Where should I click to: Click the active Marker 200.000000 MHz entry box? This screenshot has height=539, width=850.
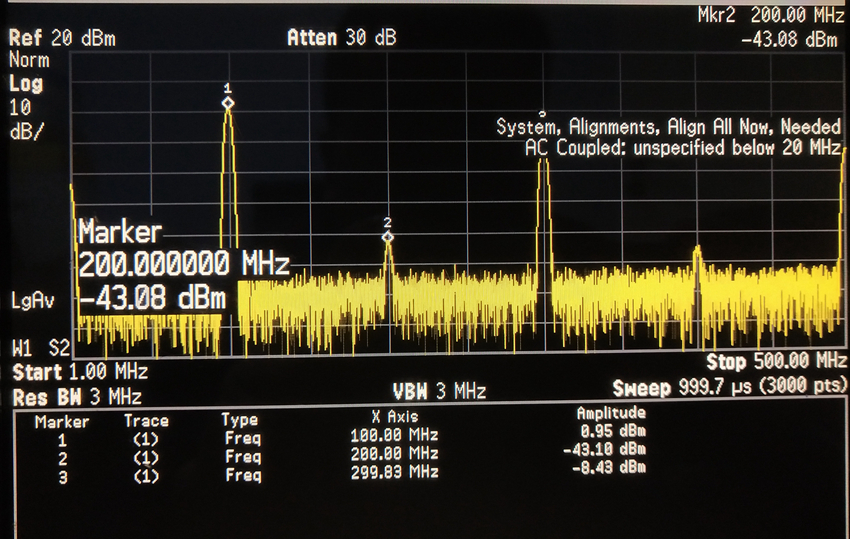[183, 264]
